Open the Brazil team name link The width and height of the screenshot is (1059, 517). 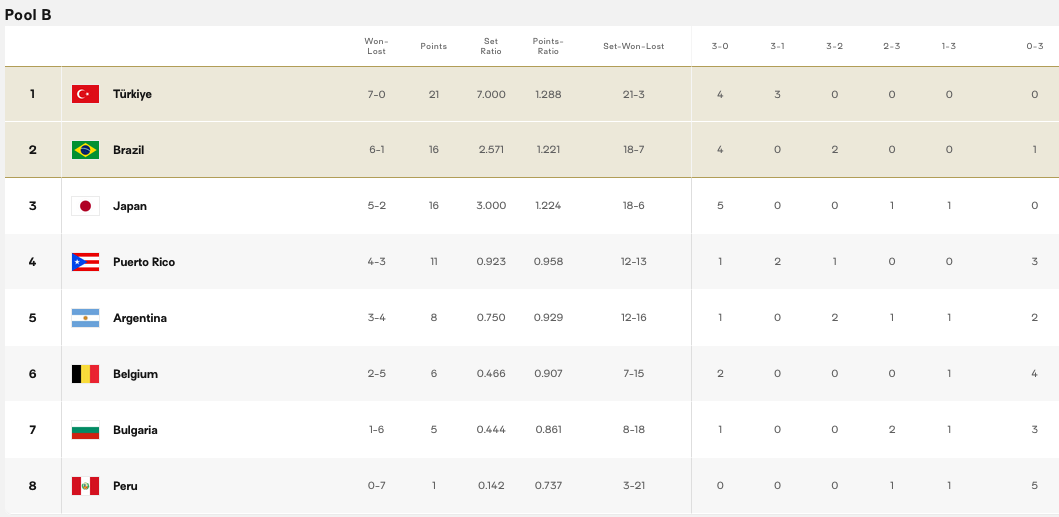pyautogui.click(x=128, y=150)
